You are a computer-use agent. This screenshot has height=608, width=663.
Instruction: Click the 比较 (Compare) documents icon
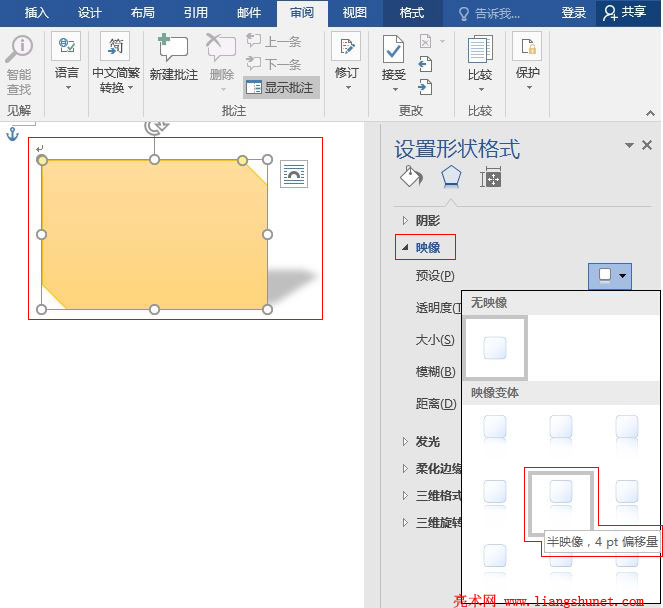click(480, 48)
